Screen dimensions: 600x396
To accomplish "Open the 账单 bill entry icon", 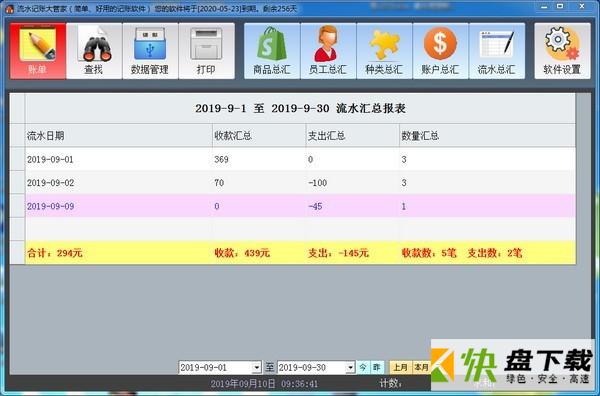I will point(38,51).
